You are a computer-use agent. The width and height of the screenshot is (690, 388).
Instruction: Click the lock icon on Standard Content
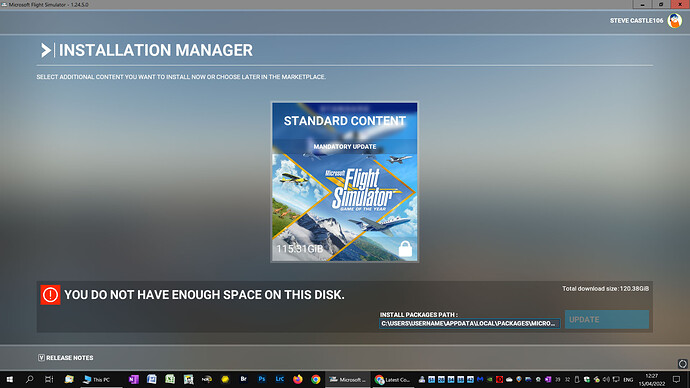(x=405, y=249)
